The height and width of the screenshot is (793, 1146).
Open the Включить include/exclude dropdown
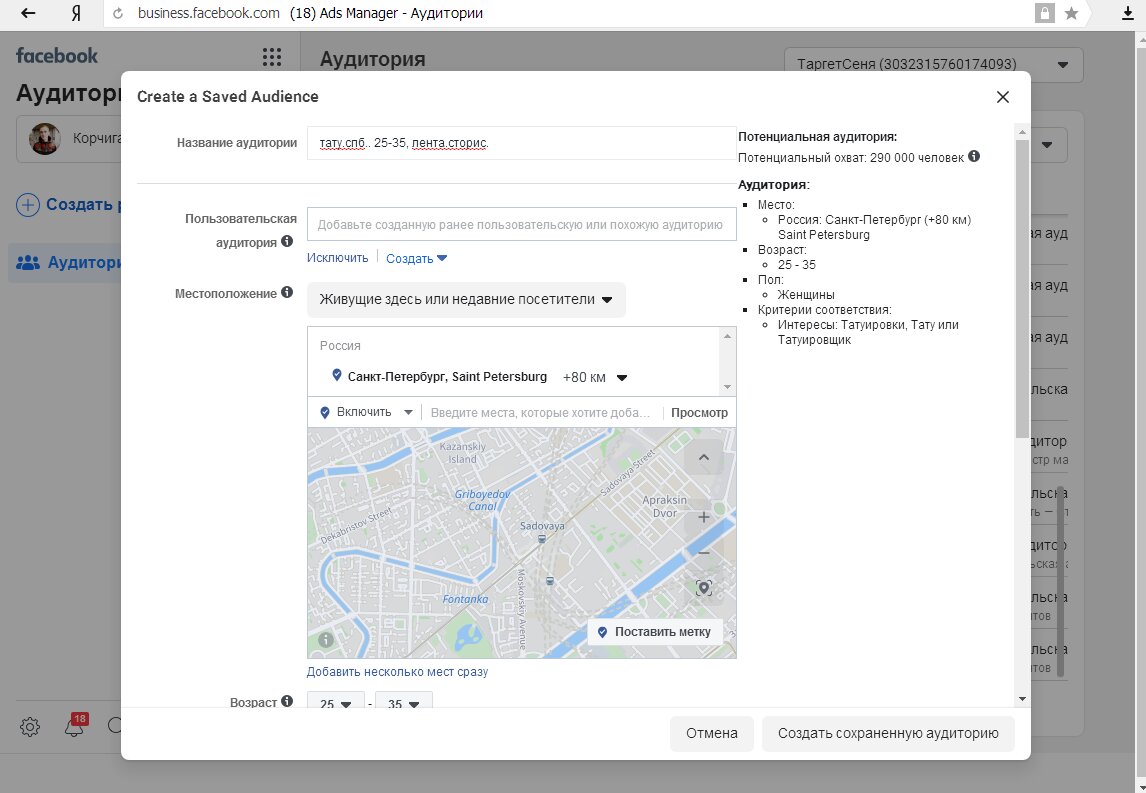point(367,412)
